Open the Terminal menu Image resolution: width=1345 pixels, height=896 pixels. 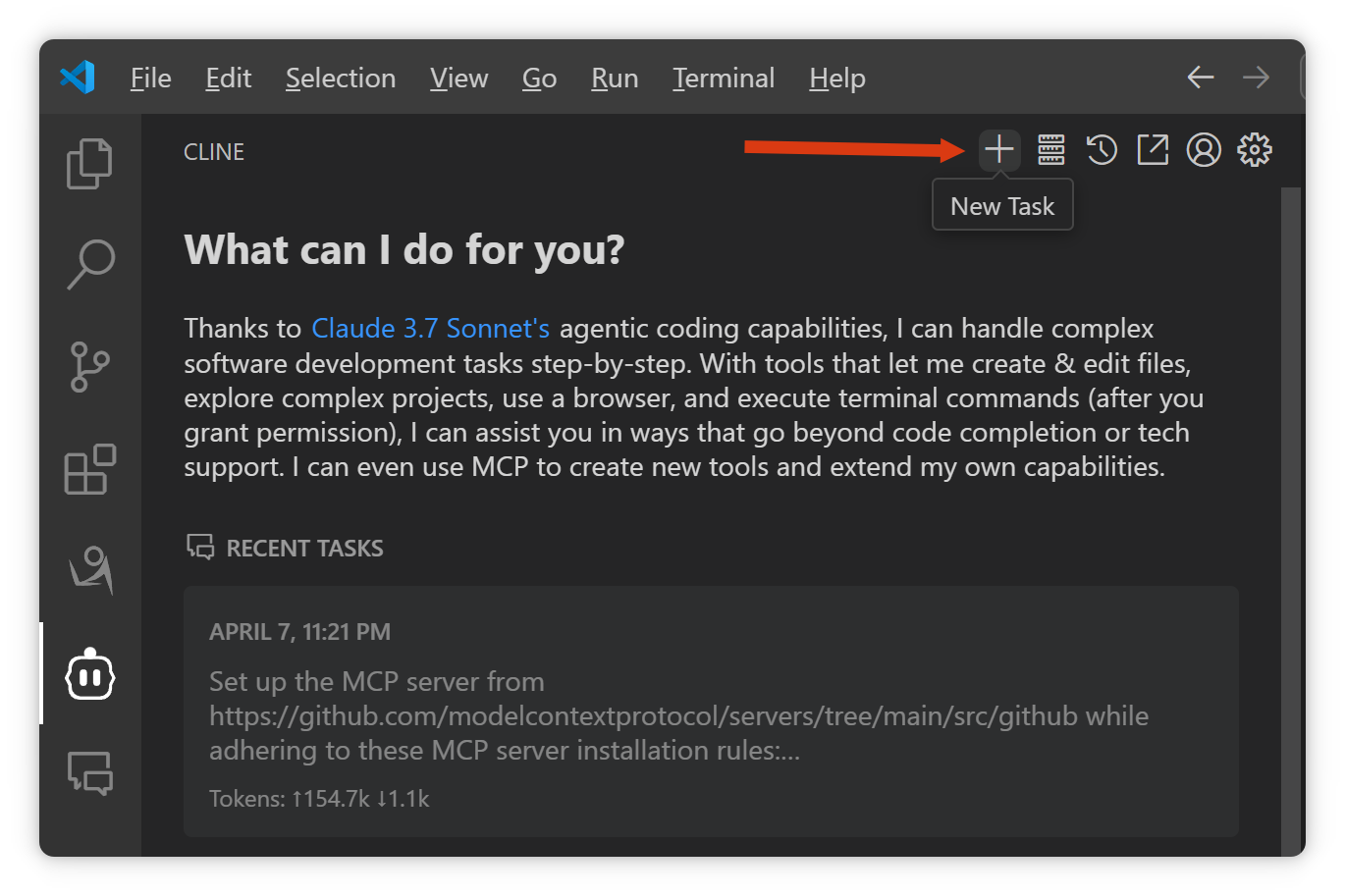pyautogui.click(x=724, y=79)
